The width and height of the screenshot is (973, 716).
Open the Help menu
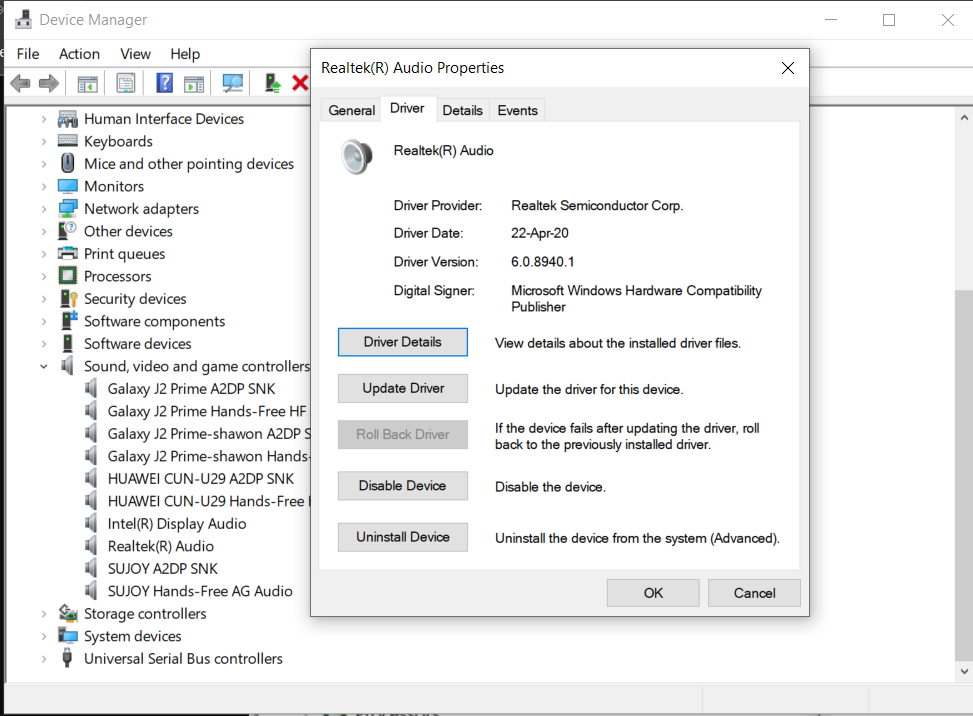tap(185, 54)
